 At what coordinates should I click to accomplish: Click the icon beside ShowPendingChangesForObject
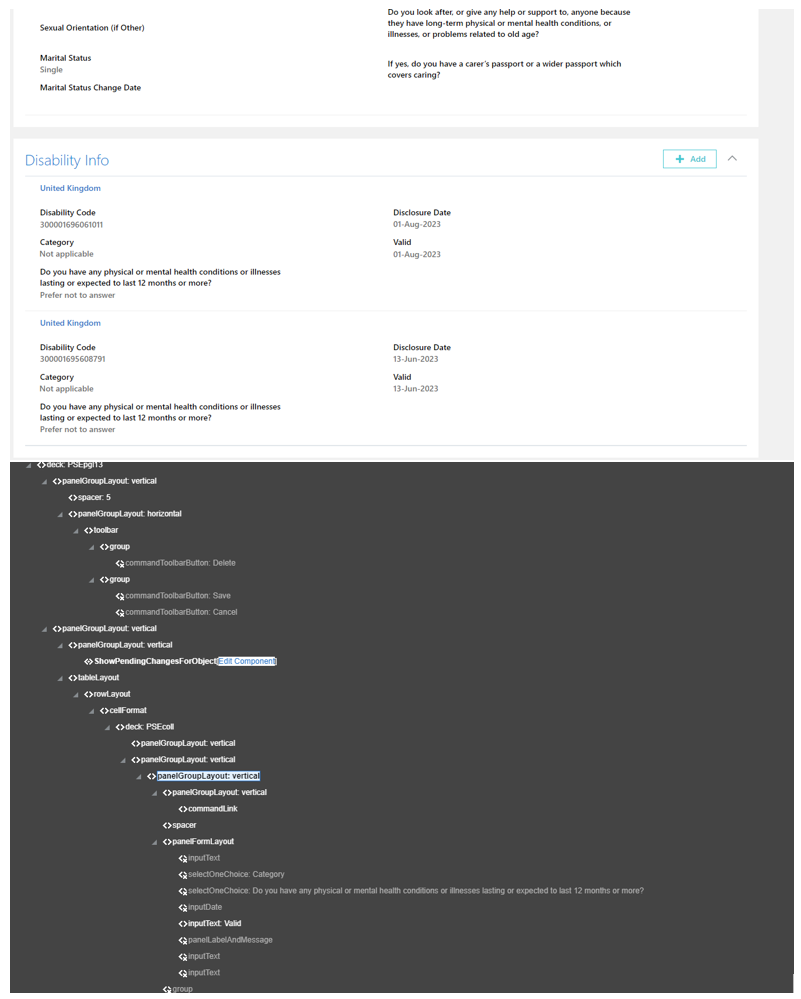pos(89,662)
